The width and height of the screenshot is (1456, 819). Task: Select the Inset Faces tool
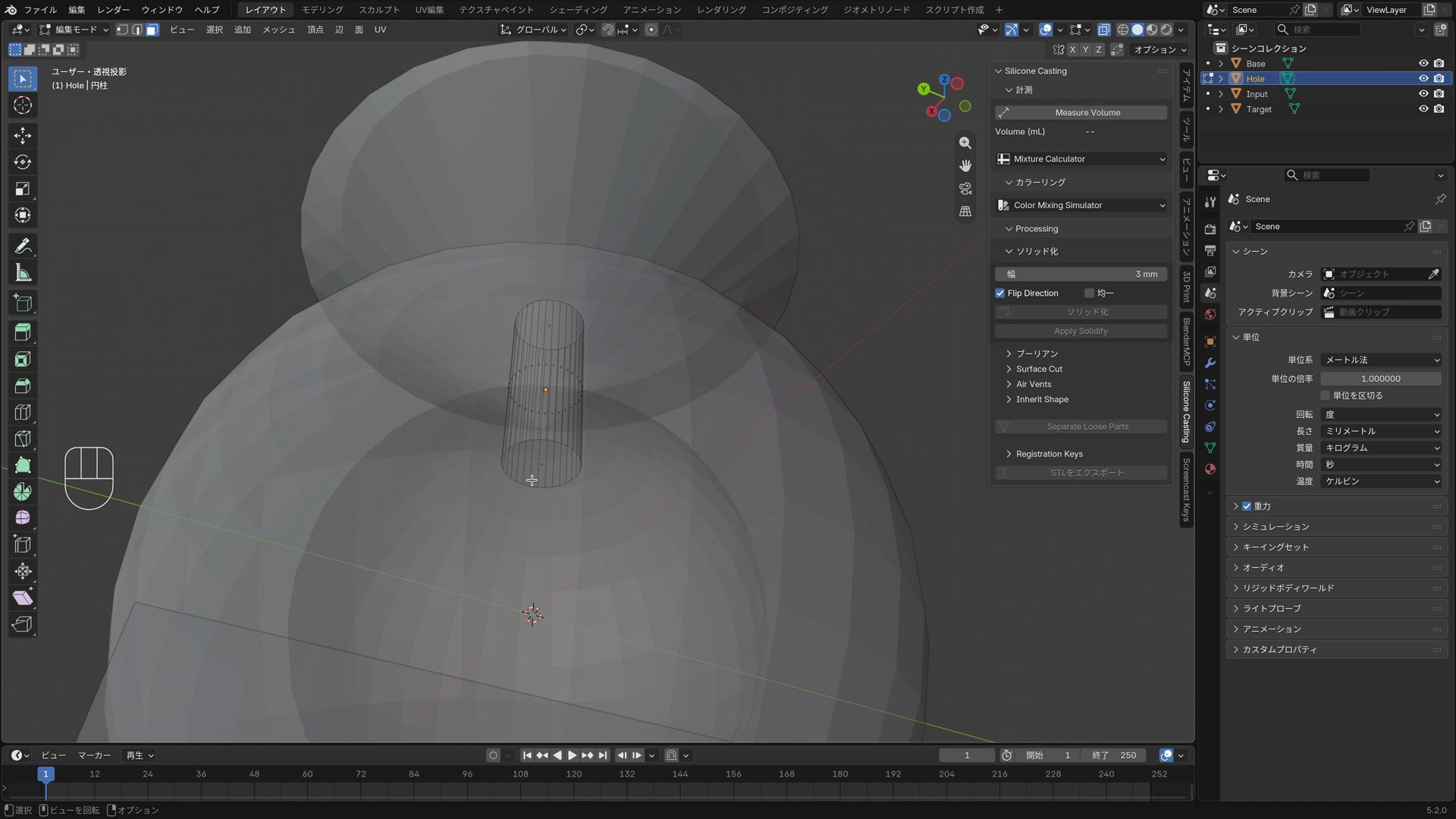(23, 359)
